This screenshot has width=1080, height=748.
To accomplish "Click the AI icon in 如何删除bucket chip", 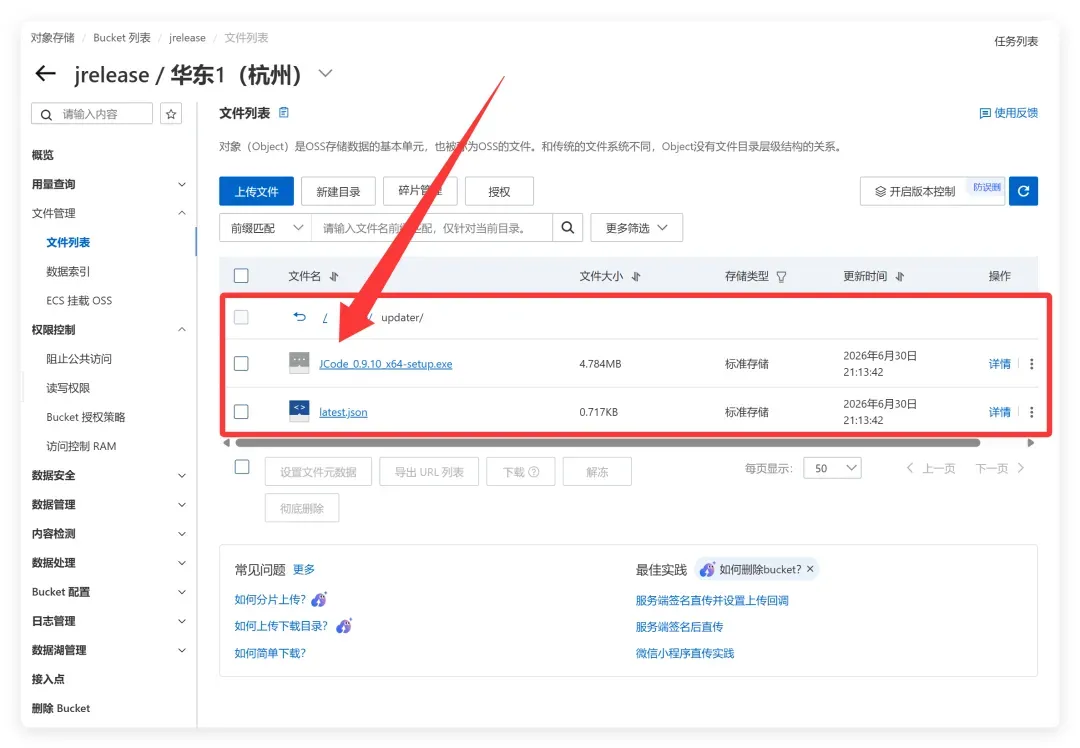I will [707, 570].
